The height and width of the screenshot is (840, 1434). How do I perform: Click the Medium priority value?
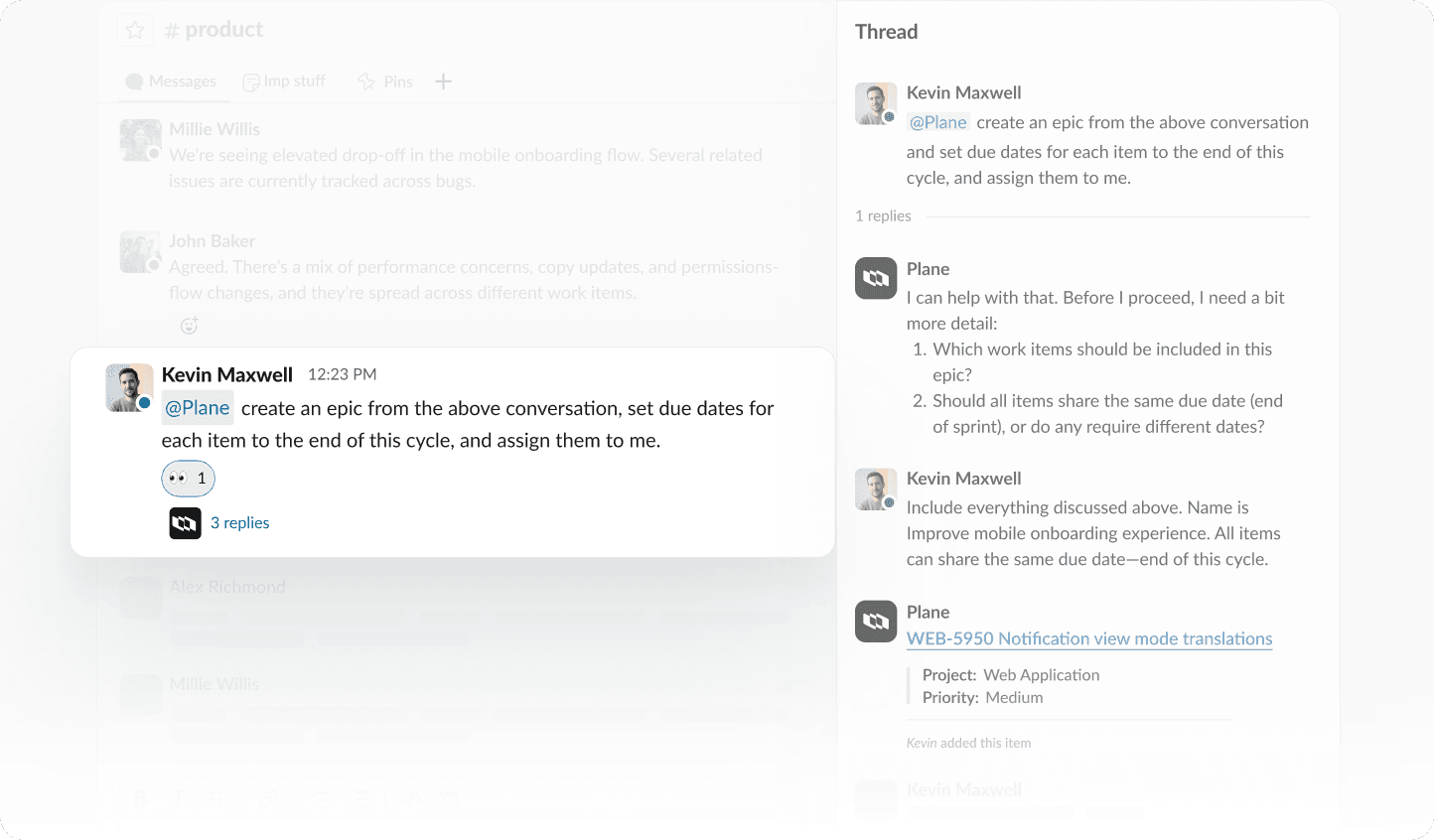coord(1014,697)
